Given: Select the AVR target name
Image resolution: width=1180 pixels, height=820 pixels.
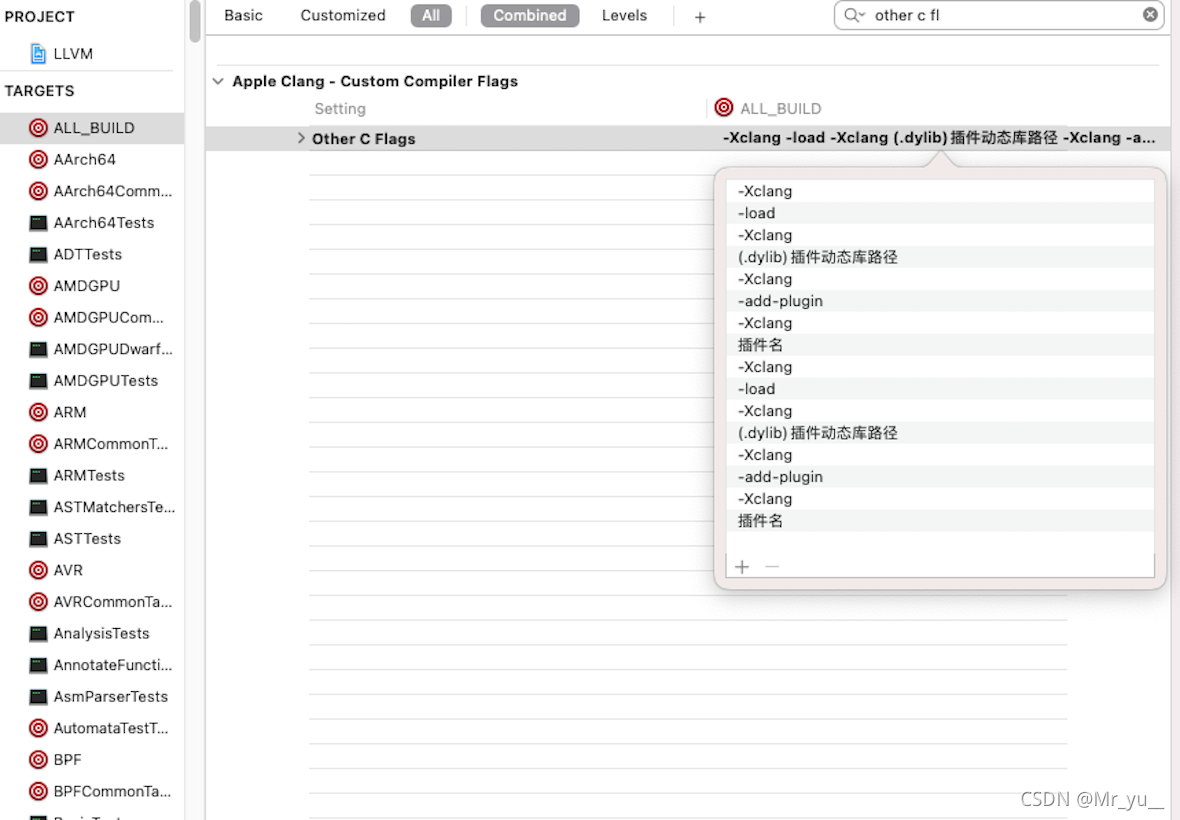Looking at the screenshot, I should click(x=68, y=570).
